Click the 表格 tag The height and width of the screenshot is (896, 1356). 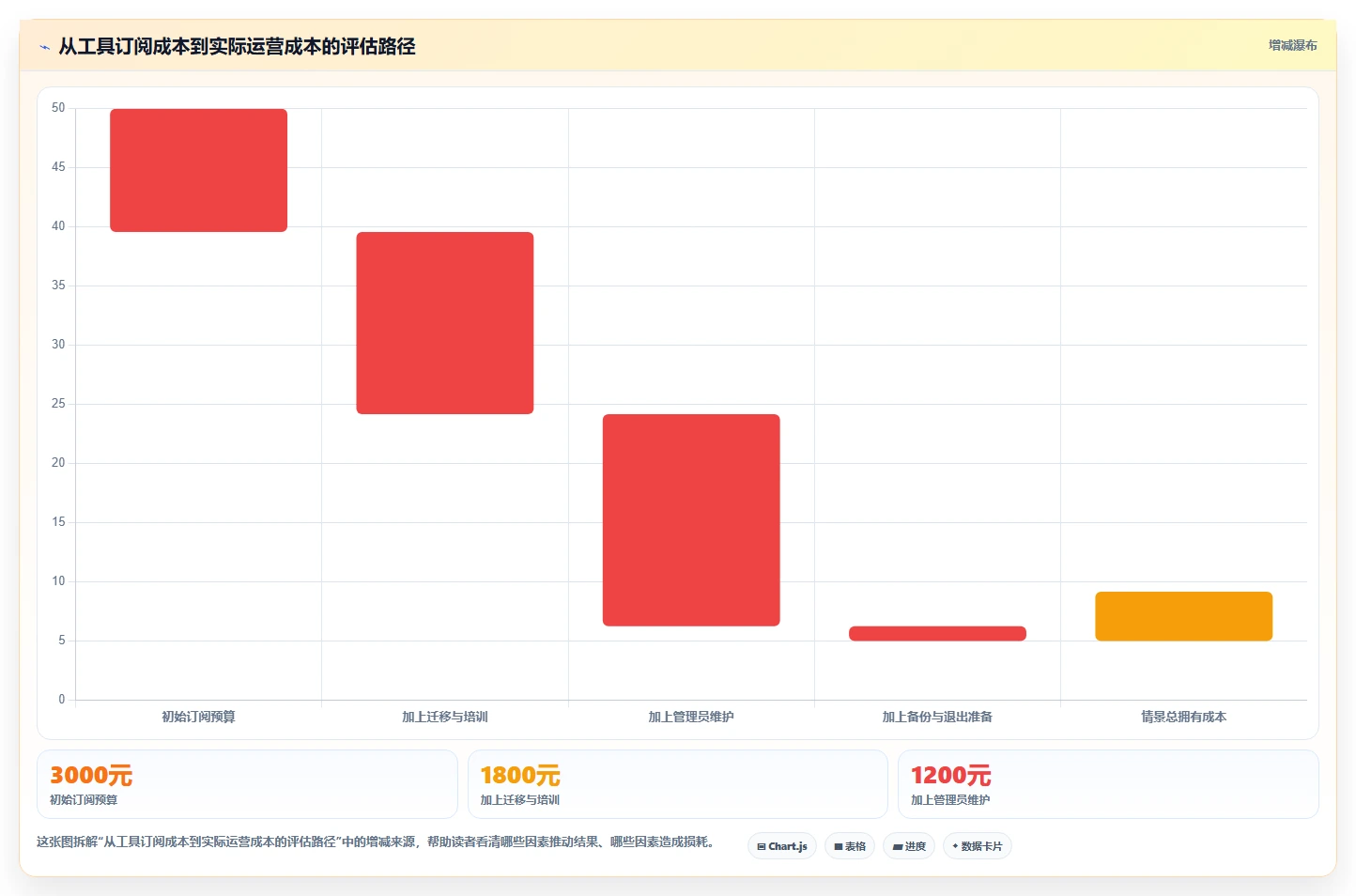point(850,846)
